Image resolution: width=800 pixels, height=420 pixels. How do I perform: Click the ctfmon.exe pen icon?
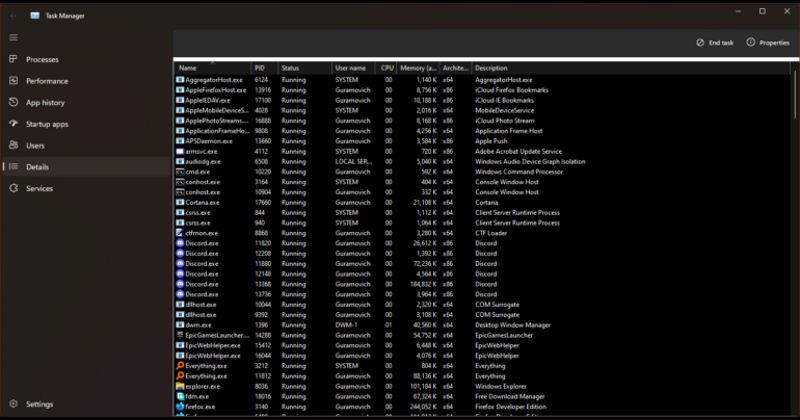pos(180,233)
